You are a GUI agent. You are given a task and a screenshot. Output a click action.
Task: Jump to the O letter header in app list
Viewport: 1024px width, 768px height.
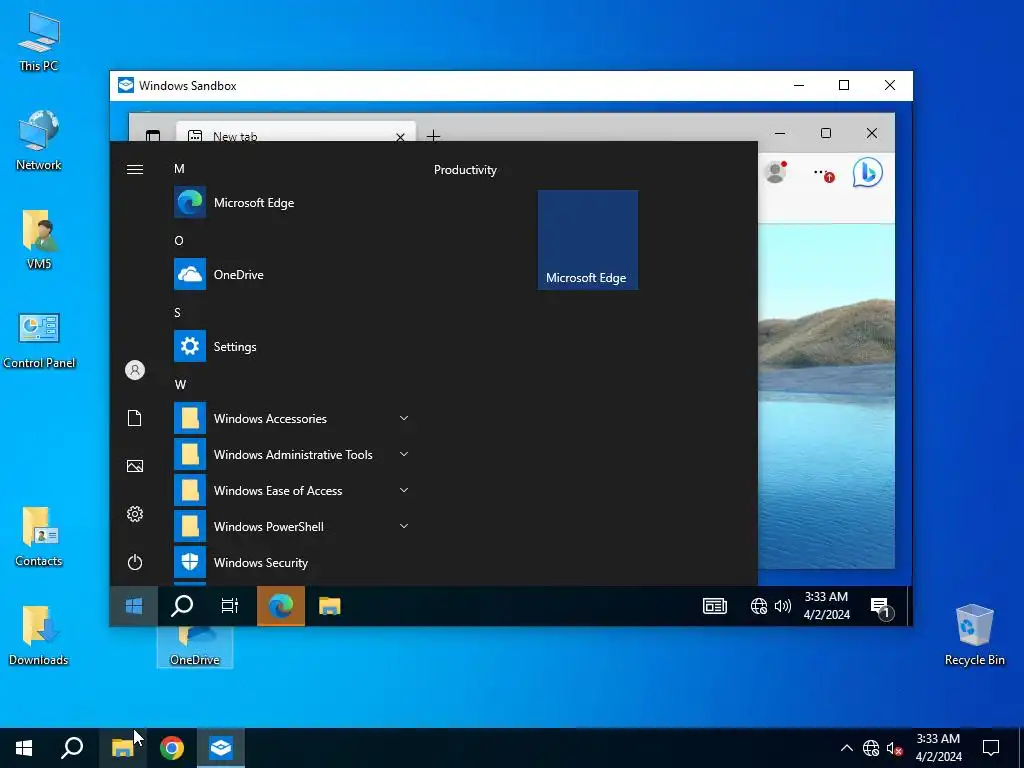[179, 241]
